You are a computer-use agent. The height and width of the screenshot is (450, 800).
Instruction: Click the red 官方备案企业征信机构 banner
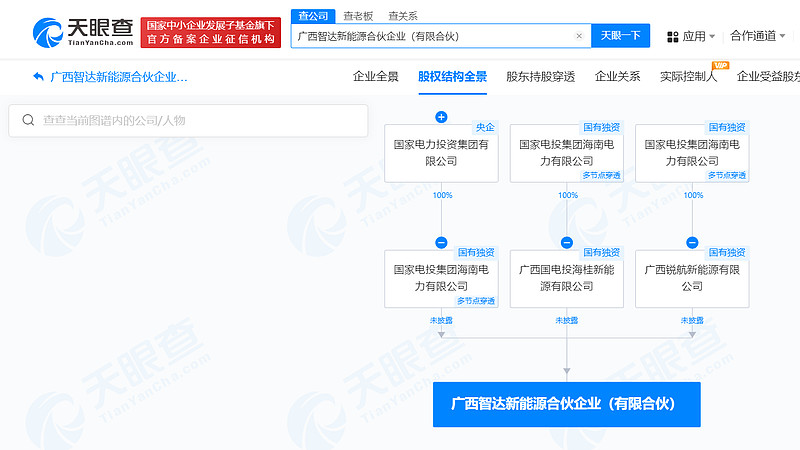tap(211, 33)
